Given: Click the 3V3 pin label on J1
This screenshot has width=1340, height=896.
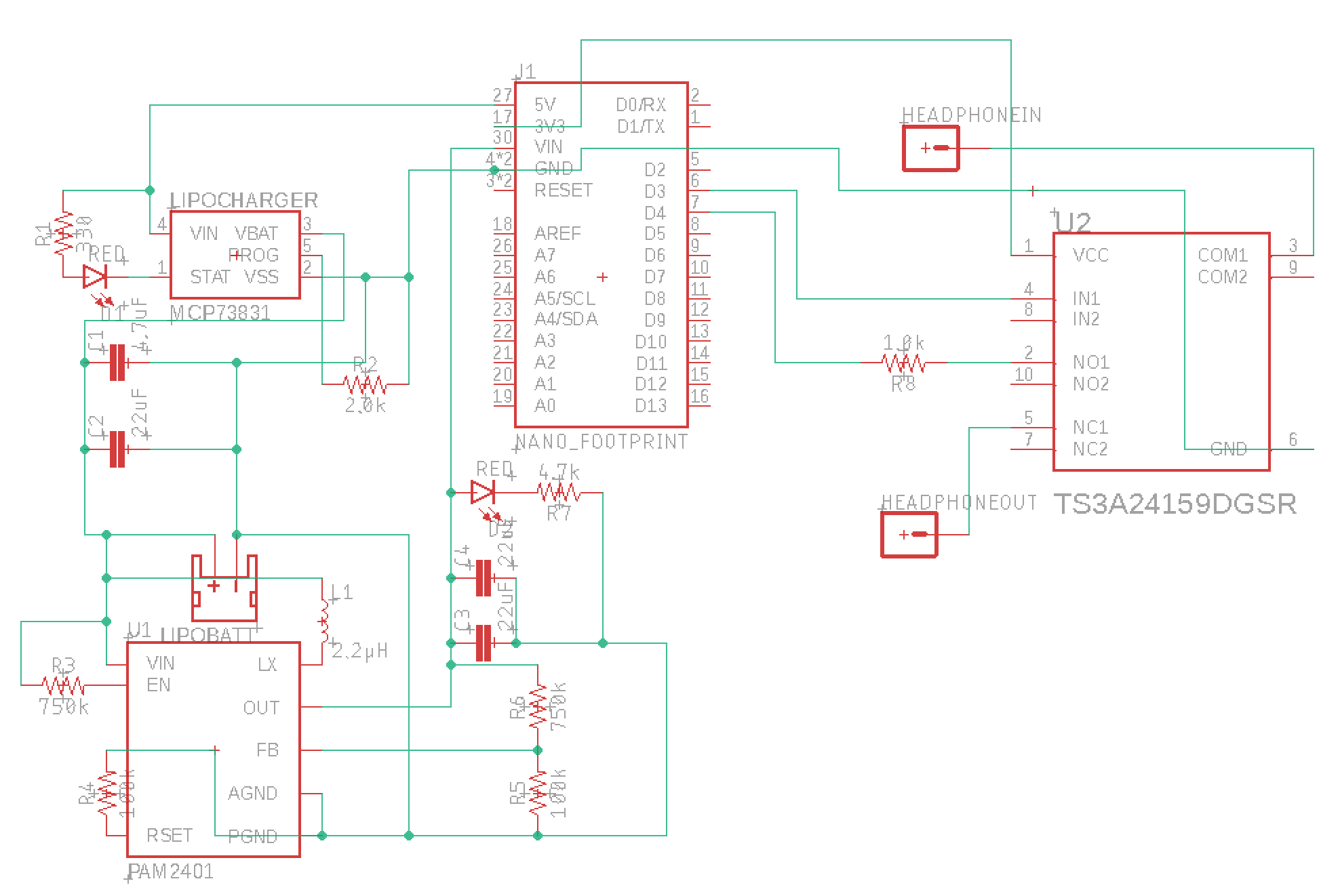Looking at the screenshot, I should 550,126.
